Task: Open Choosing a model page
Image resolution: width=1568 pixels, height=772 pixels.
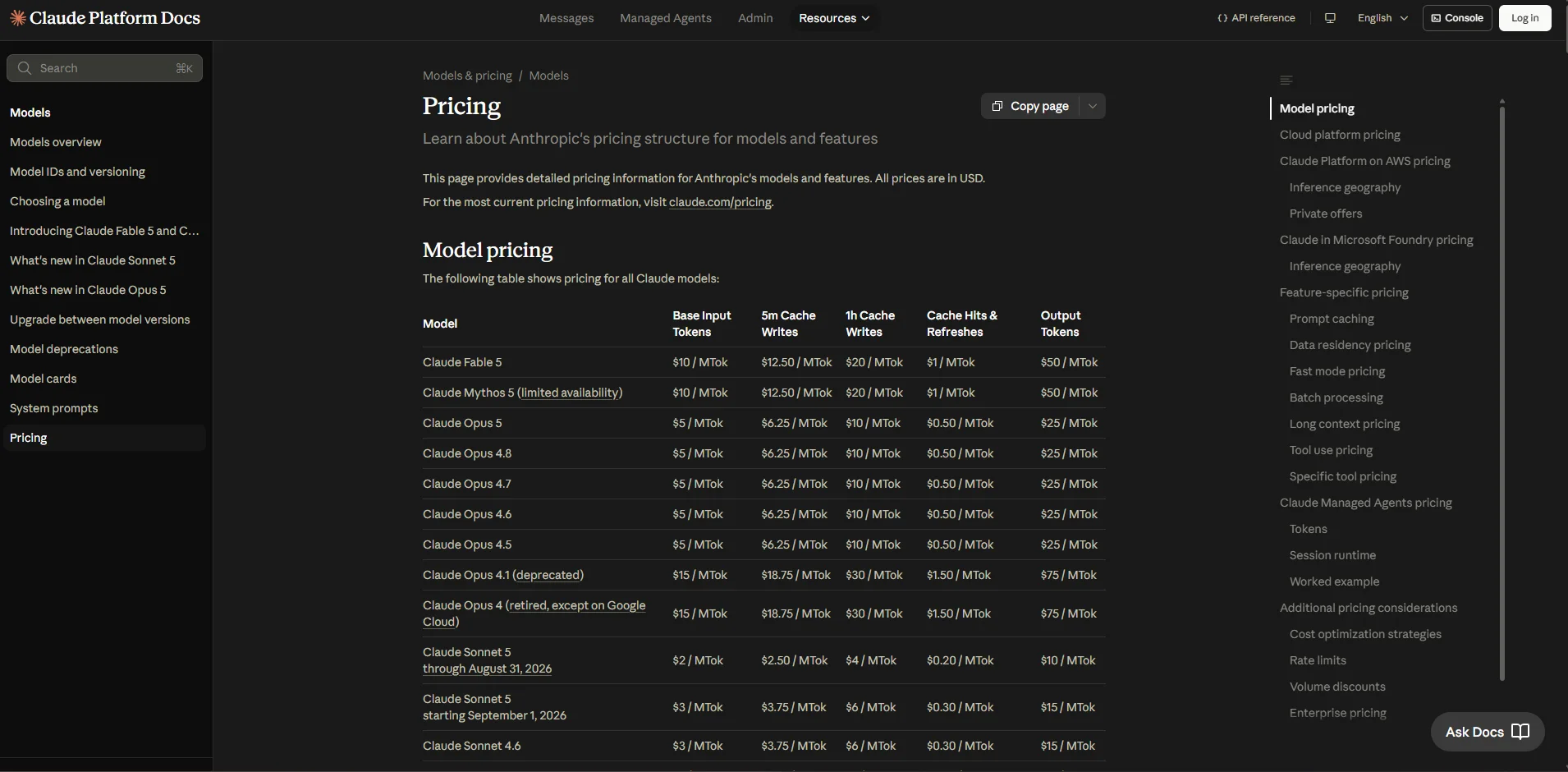Action: coord(57,201)
